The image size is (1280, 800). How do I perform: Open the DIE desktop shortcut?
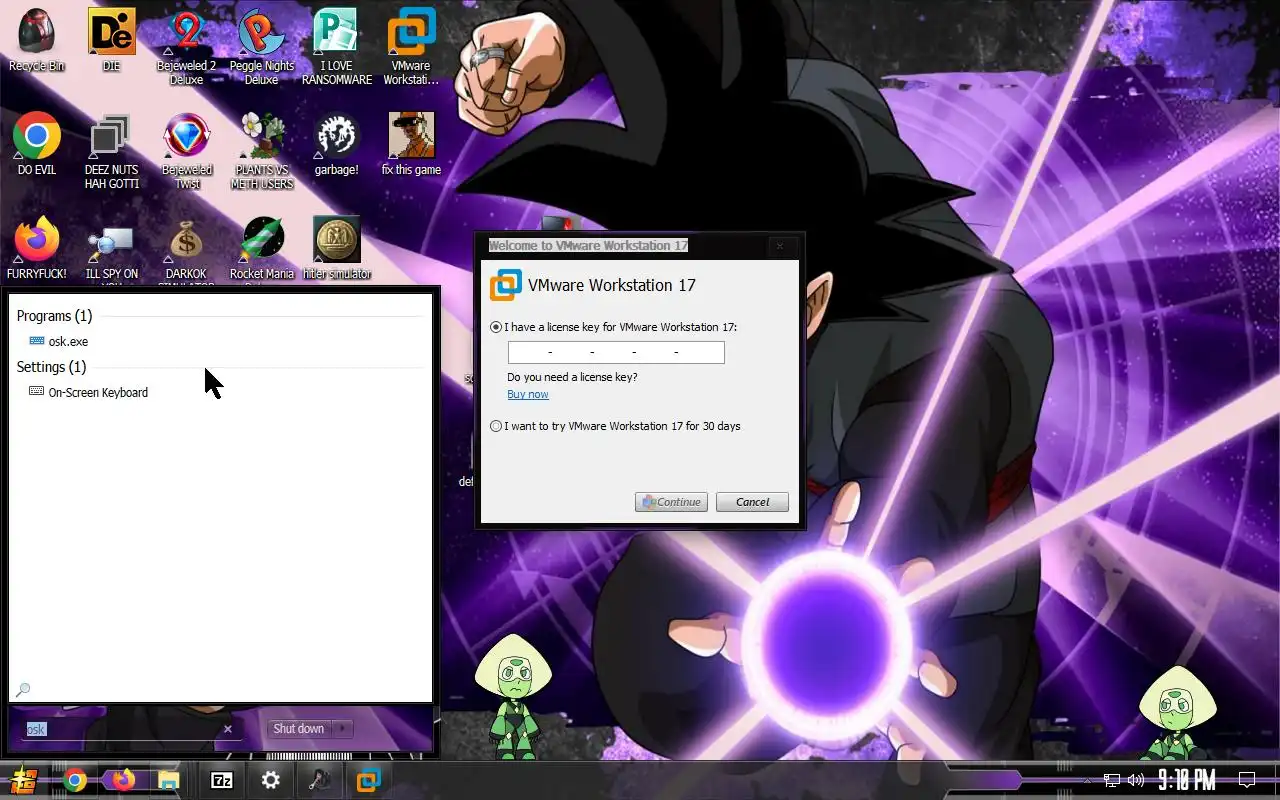click(x=111, y=40)
